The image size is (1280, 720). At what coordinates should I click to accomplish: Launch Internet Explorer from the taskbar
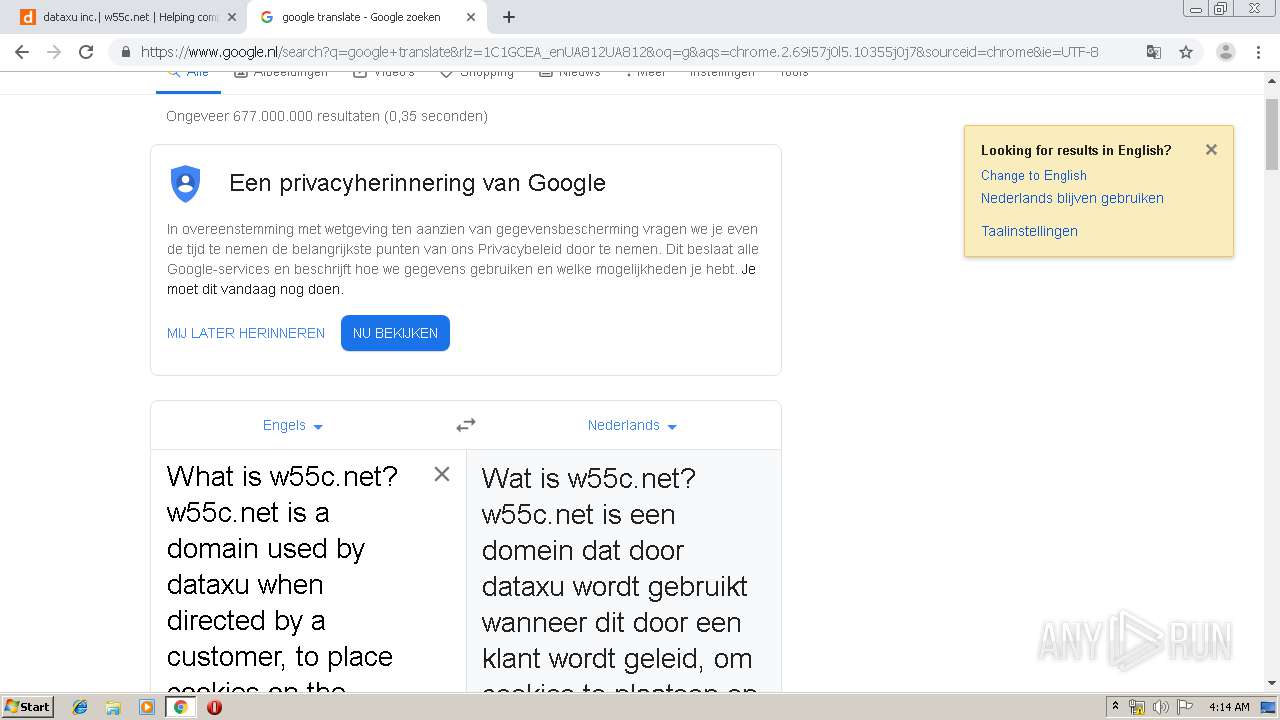coord(80,707)
